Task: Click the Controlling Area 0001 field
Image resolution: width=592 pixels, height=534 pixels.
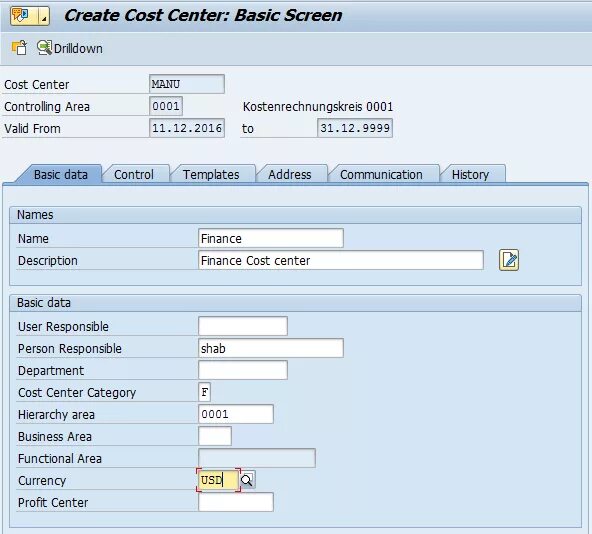Action: click(x=166, y=106)
